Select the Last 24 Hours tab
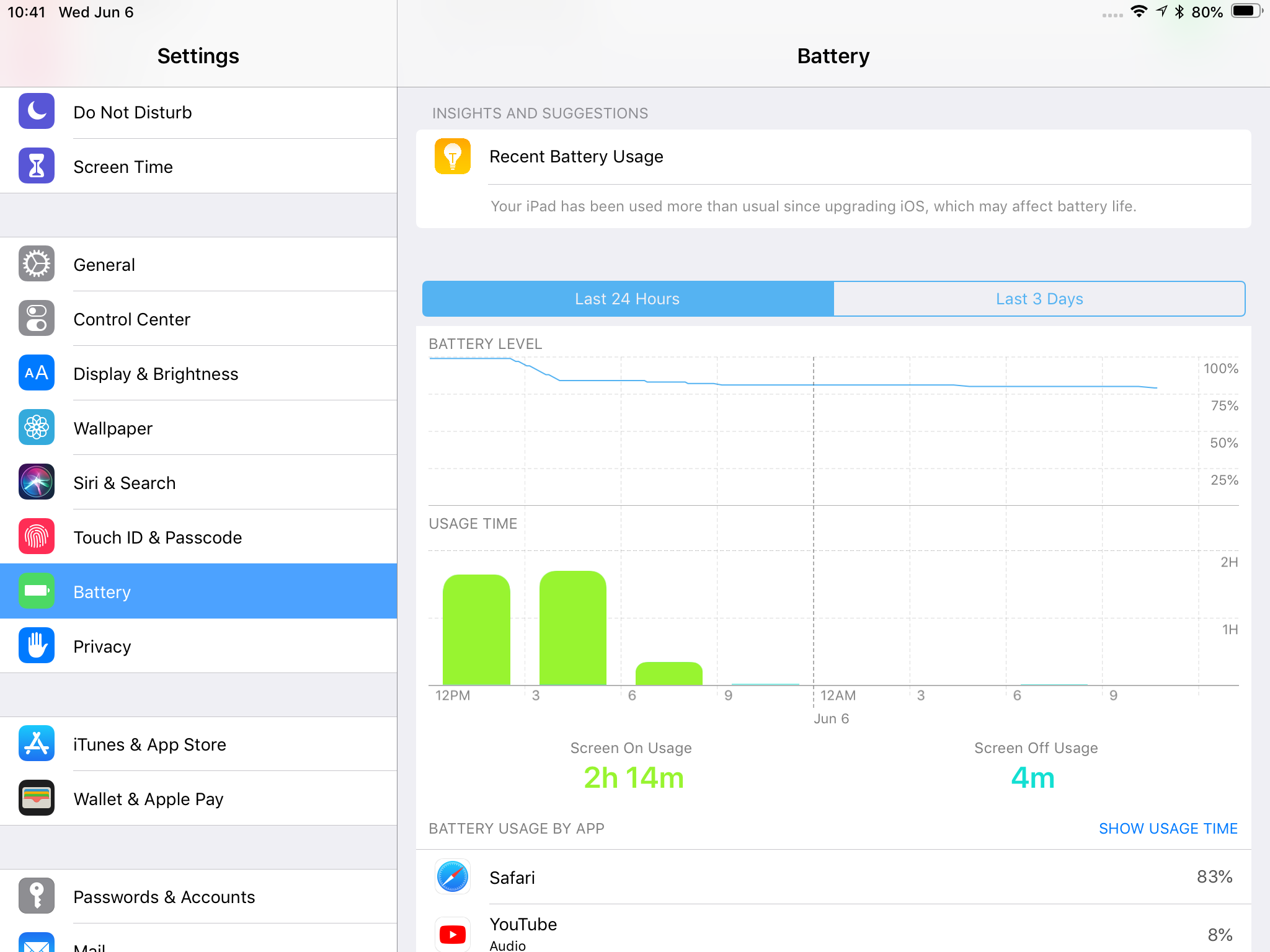 [628, 299]
